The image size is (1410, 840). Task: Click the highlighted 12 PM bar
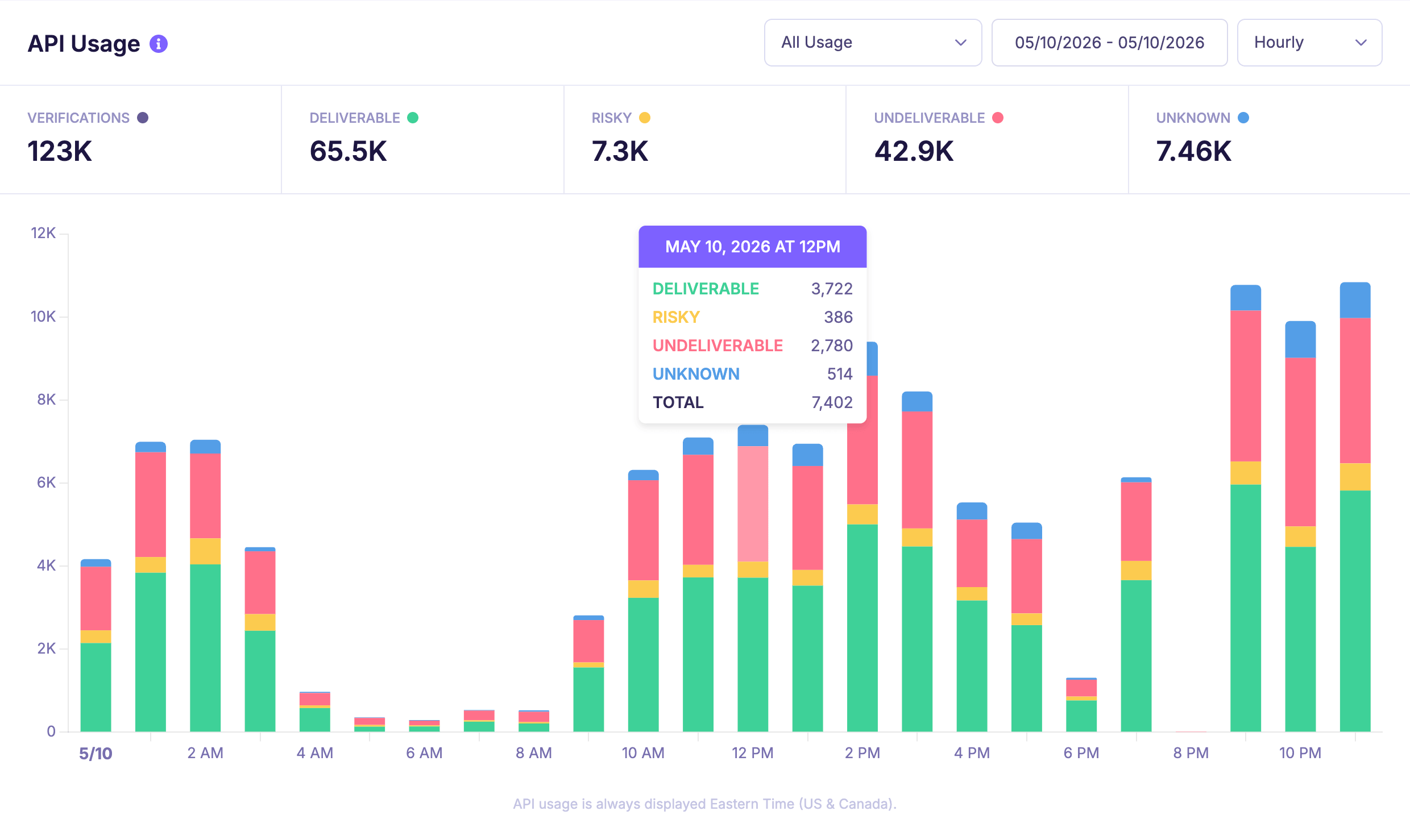coord(753,578)
